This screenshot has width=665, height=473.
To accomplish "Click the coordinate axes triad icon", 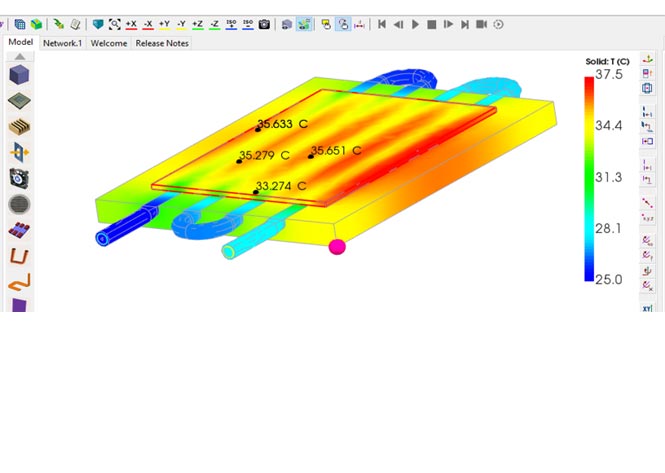I will click(x=647, y=59).
